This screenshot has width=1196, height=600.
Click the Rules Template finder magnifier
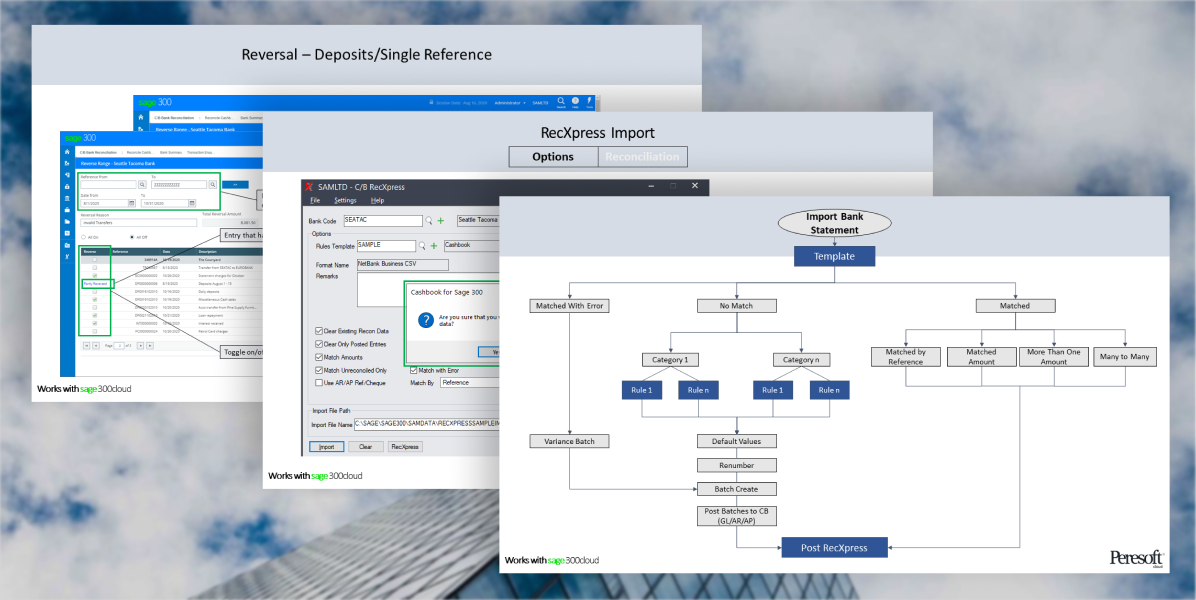[x=423, y=245]
